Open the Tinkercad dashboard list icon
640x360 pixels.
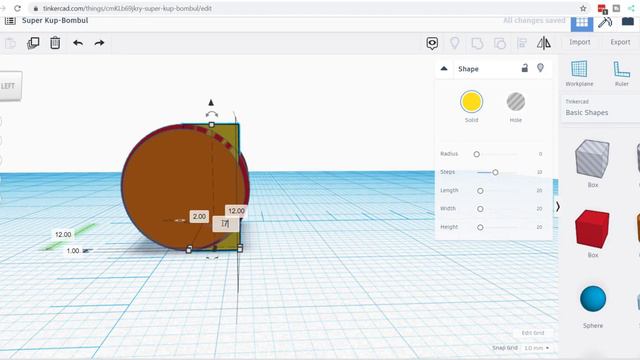[10, 20]
